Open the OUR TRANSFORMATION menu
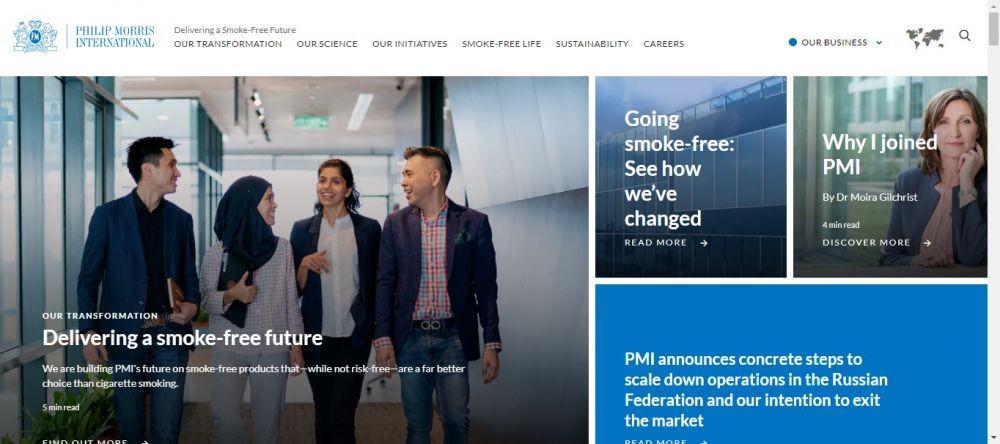 [x=228, y=44]
